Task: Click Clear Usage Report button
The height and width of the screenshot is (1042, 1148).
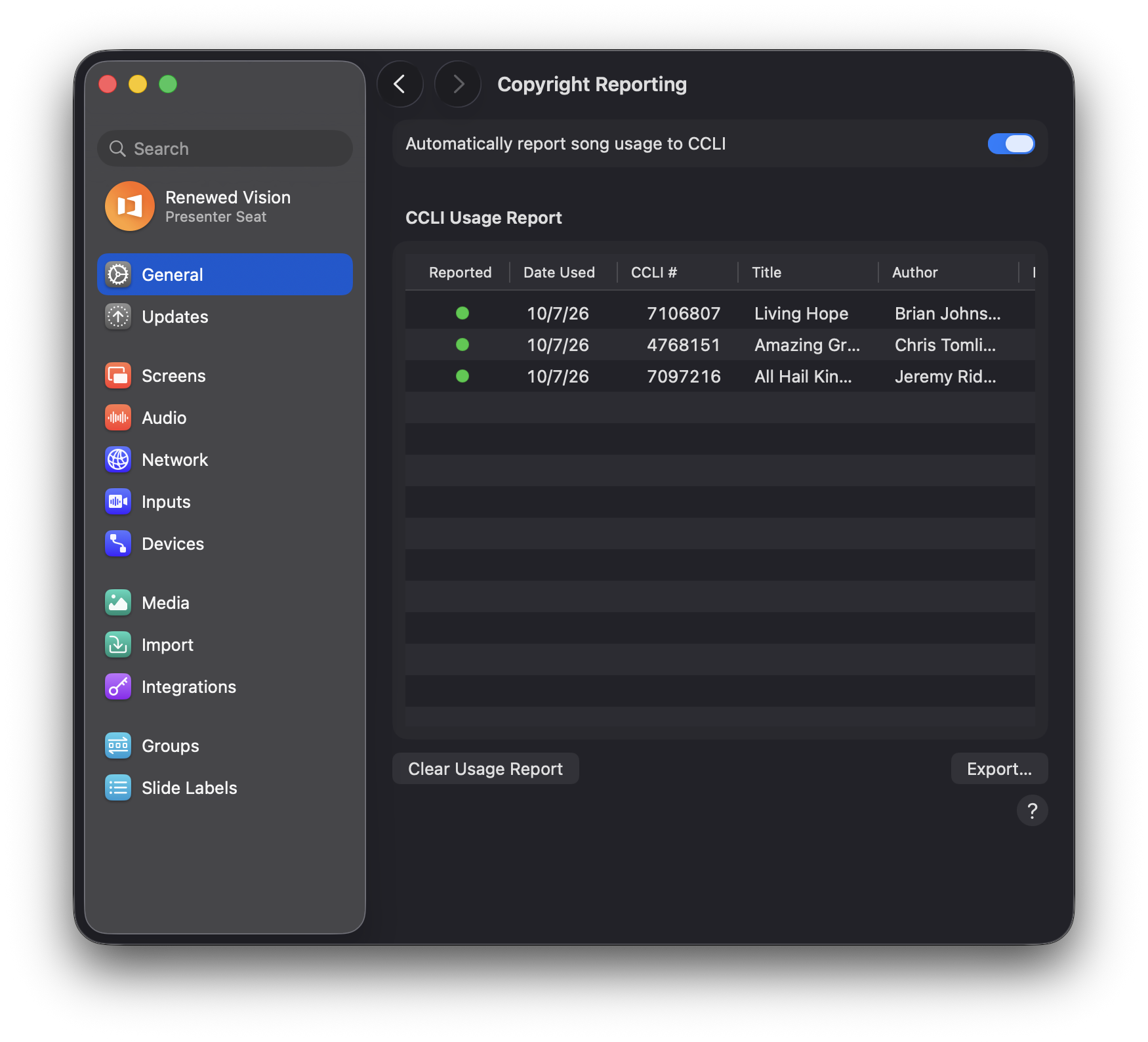Action: pyautogui.click(x=485, y=768)
